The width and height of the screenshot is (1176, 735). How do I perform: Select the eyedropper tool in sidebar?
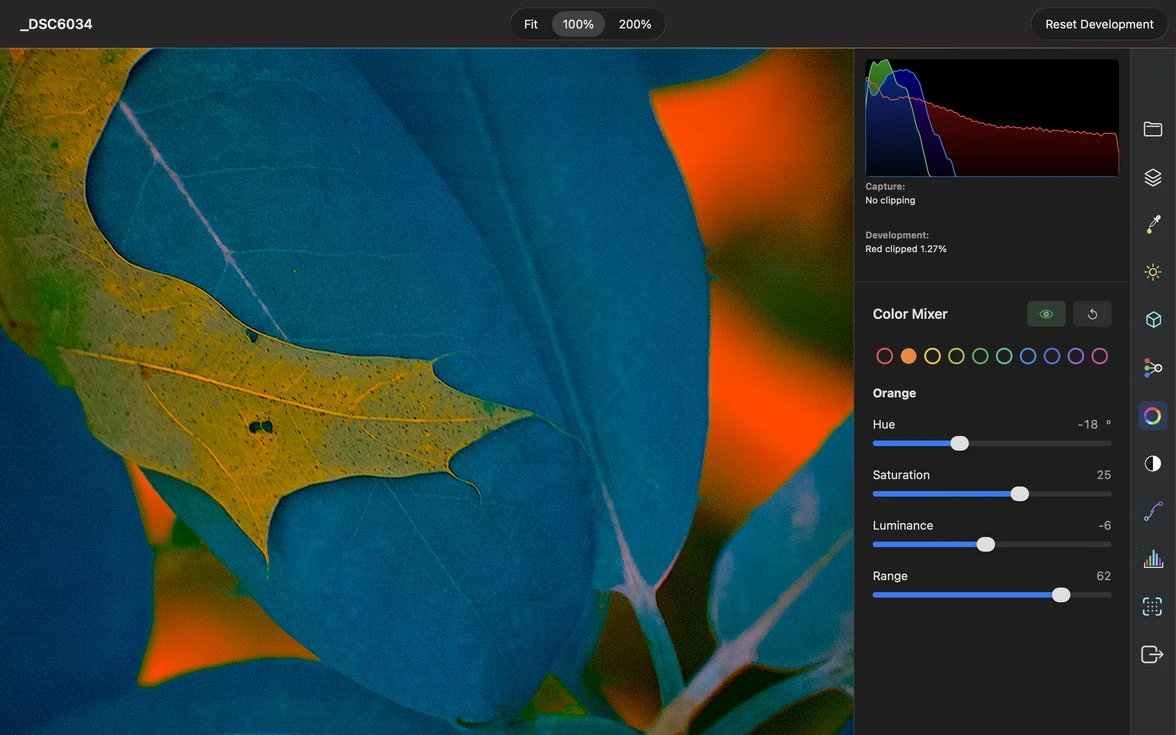click(x=1153, y=224)
